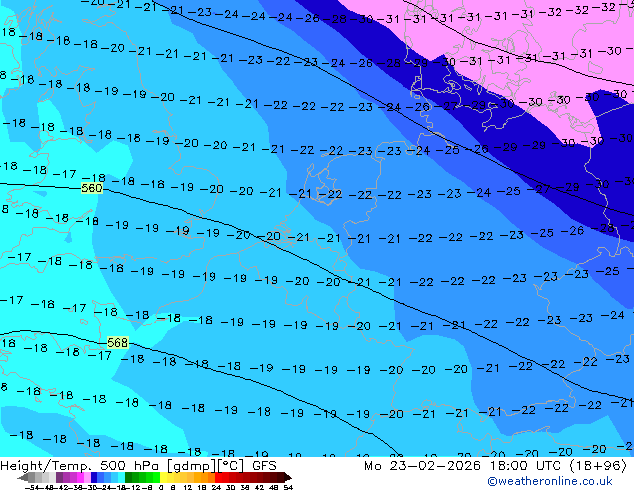Click the dark green swatch in the legend

point(129,477)
